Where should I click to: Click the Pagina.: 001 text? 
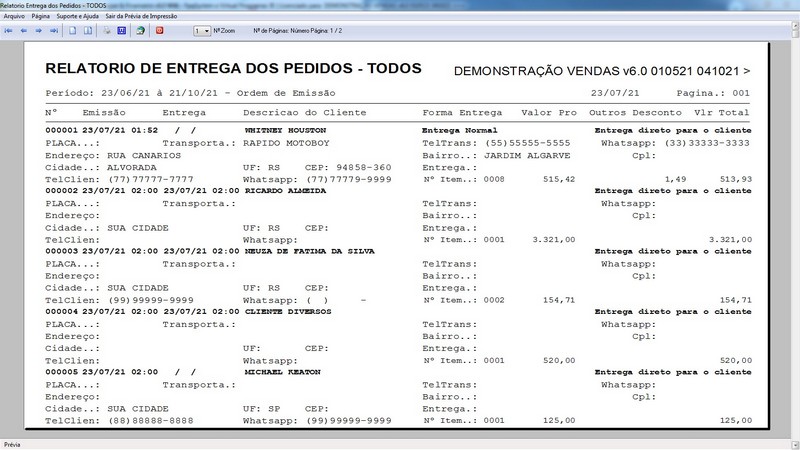point(713,93)
